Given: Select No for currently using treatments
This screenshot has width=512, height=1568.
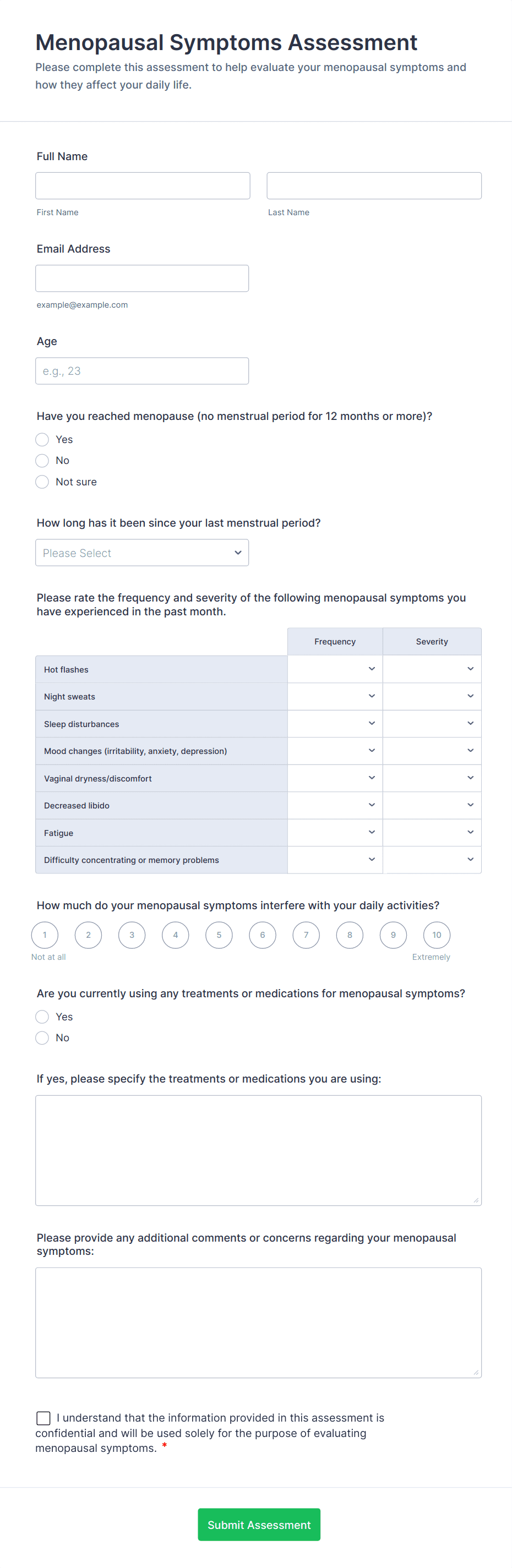Looking at the screenshot, I should click(x=42, y=1038).
